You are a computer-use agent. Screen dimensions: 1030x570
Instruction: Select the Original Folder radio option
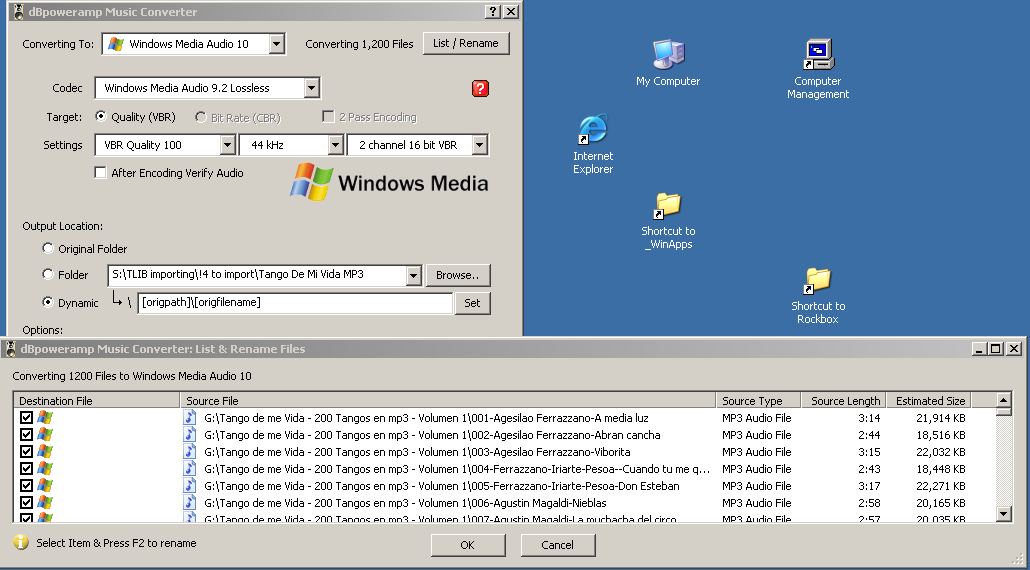pos(48,249)
